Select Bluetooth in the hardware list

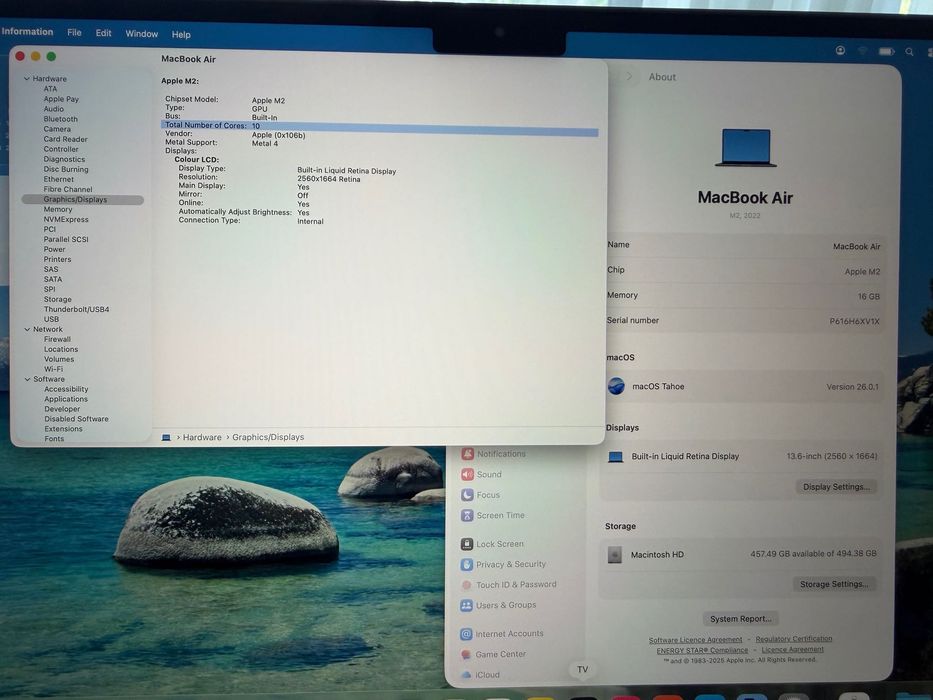click(x=60, y=119)
